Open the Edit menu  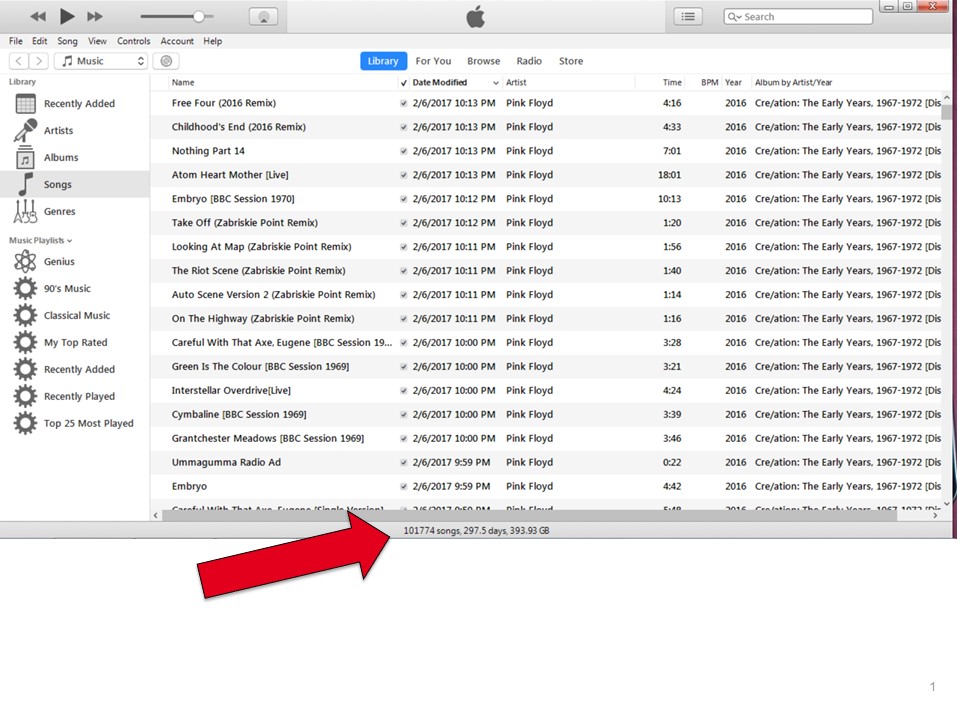[x=39, y=41]
